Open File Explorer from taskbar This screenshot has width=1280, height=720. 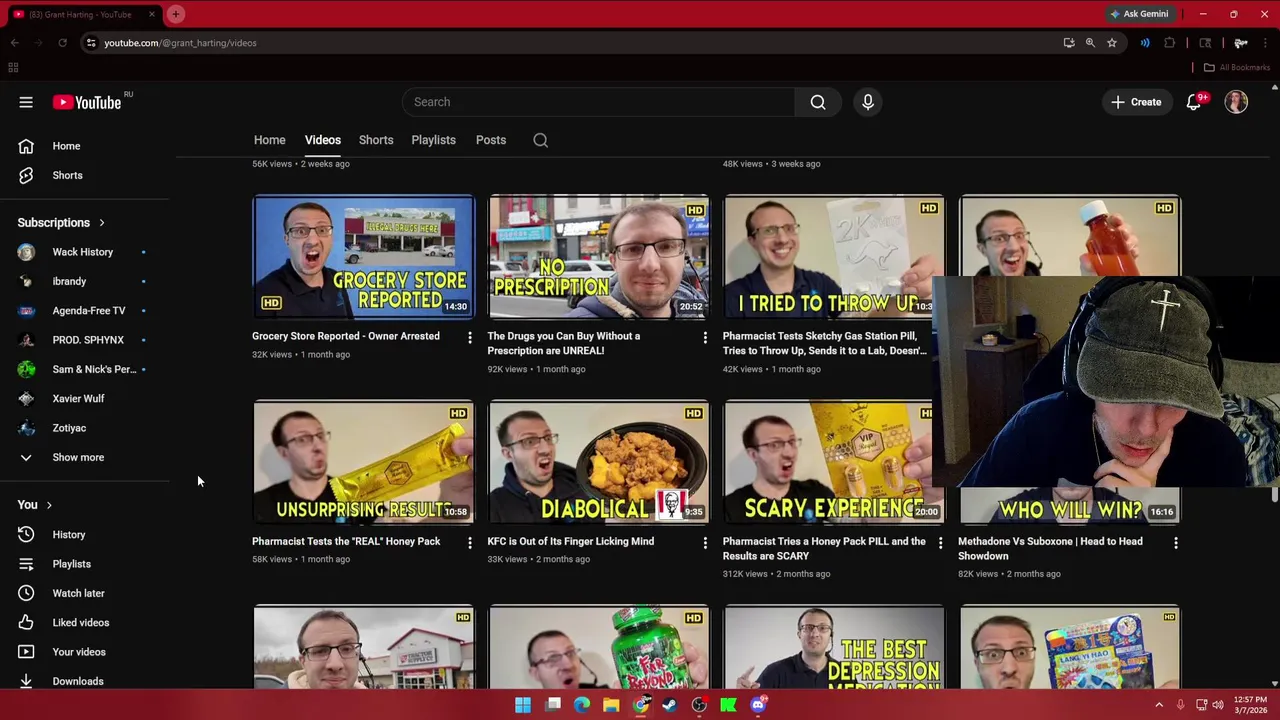click(611, 705)
